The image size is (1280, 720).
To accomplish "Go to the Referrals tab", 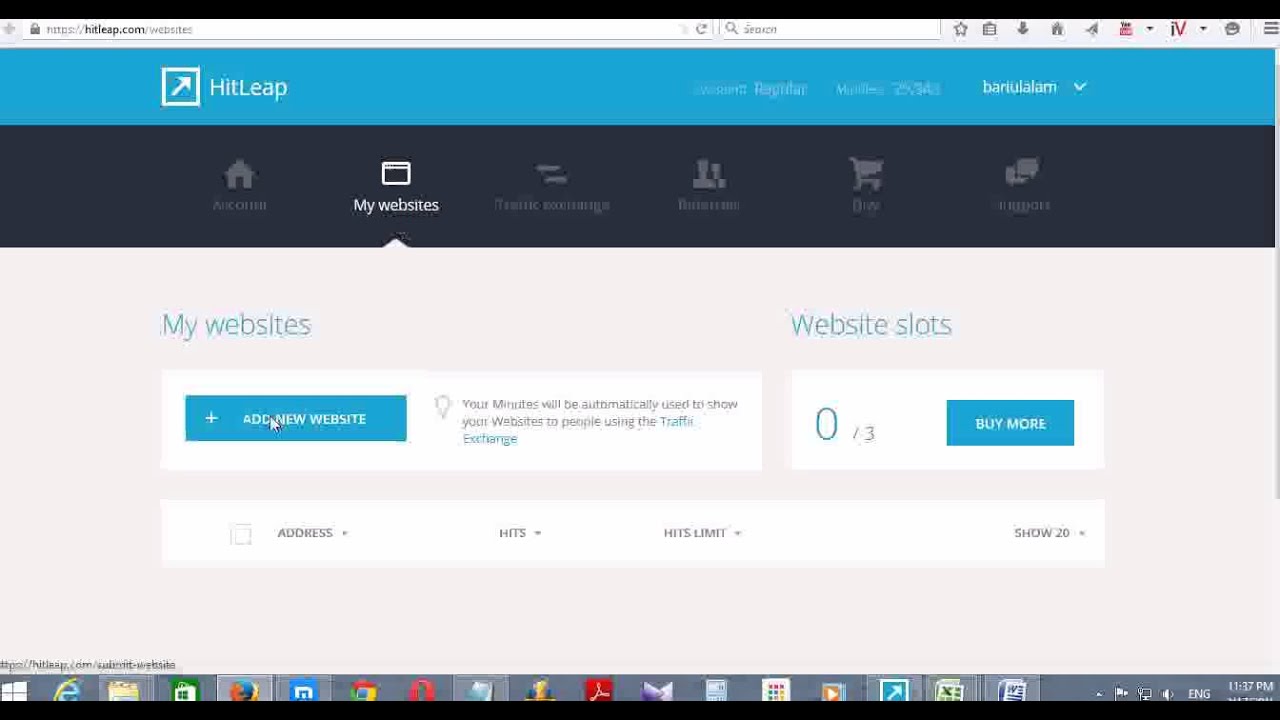I will 709,187.
